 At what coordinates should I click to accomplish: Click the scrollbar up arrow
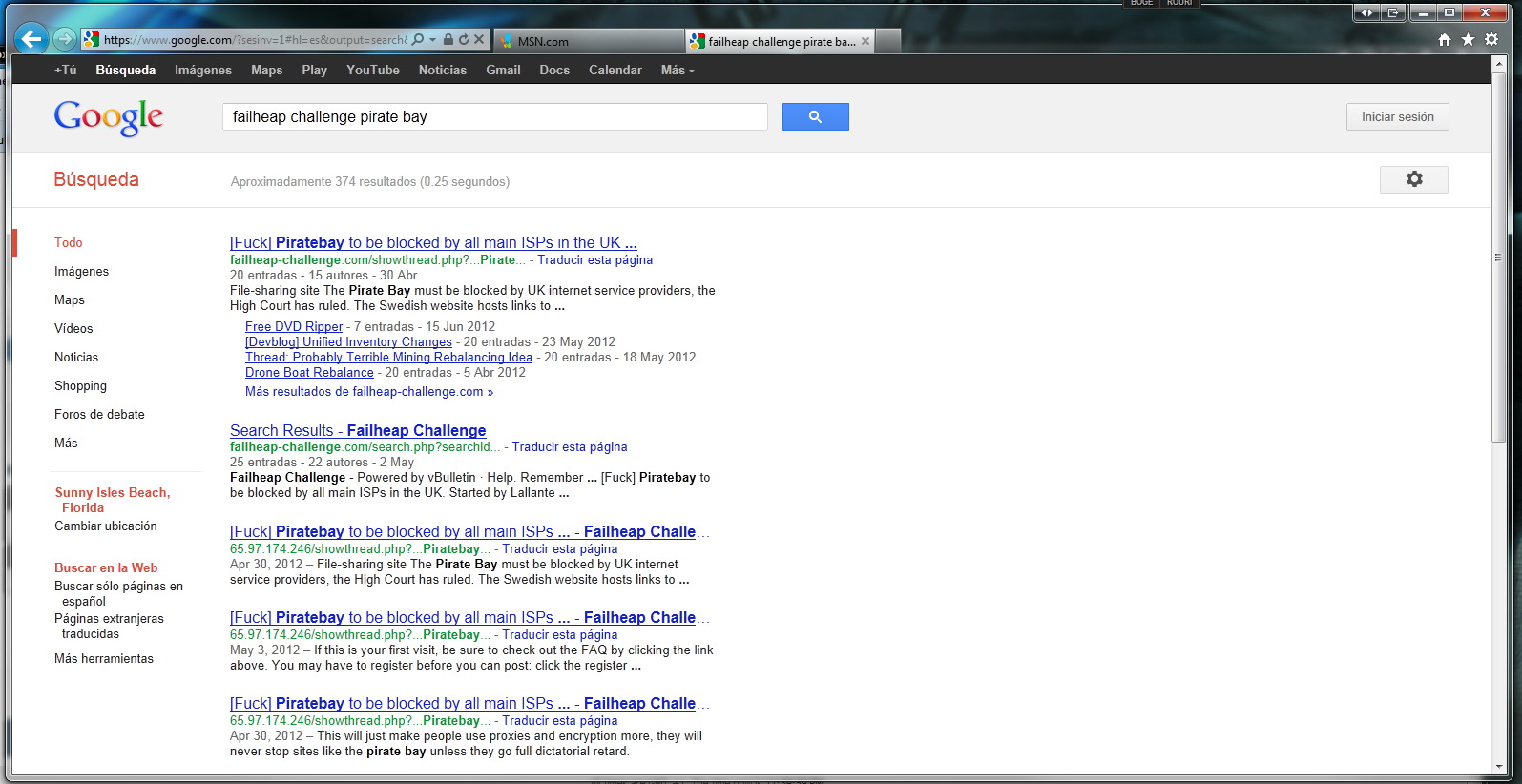point(1499,64)
